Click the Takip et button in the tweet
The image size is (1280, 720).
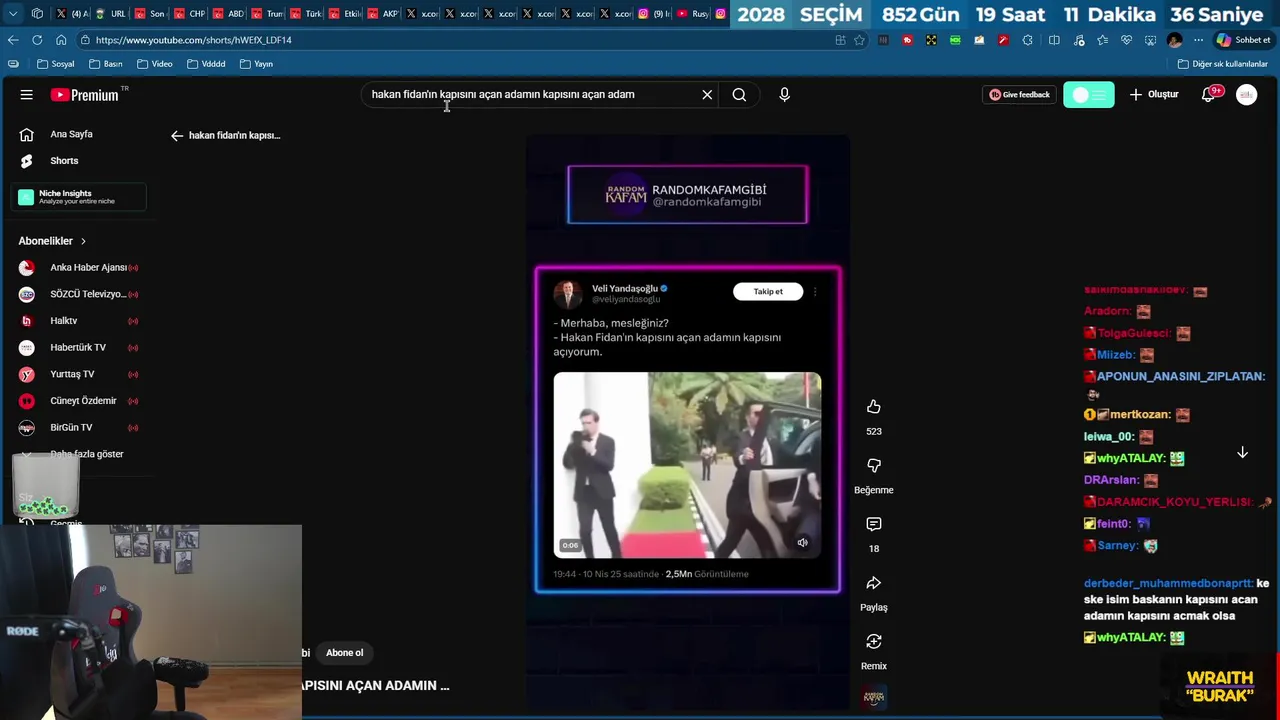tap(768, 291)
